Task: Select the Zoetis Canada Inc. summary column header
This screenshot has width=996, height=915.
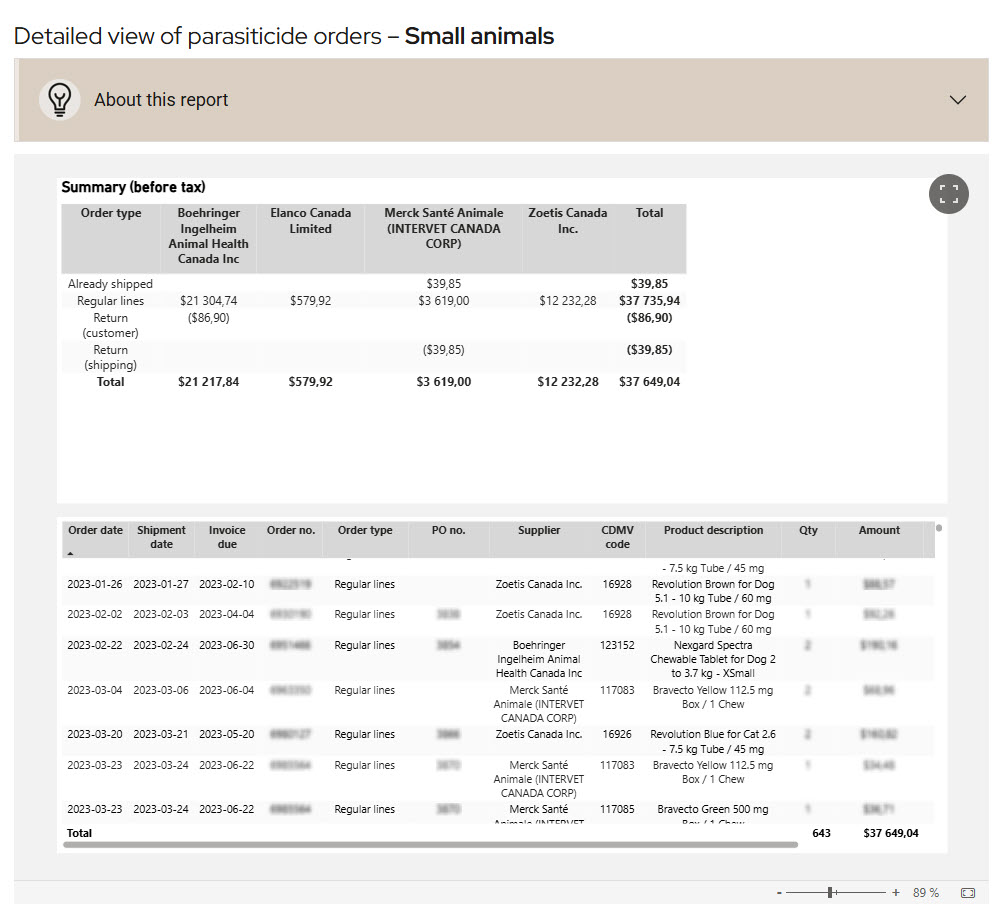Action: click(567, 220)
